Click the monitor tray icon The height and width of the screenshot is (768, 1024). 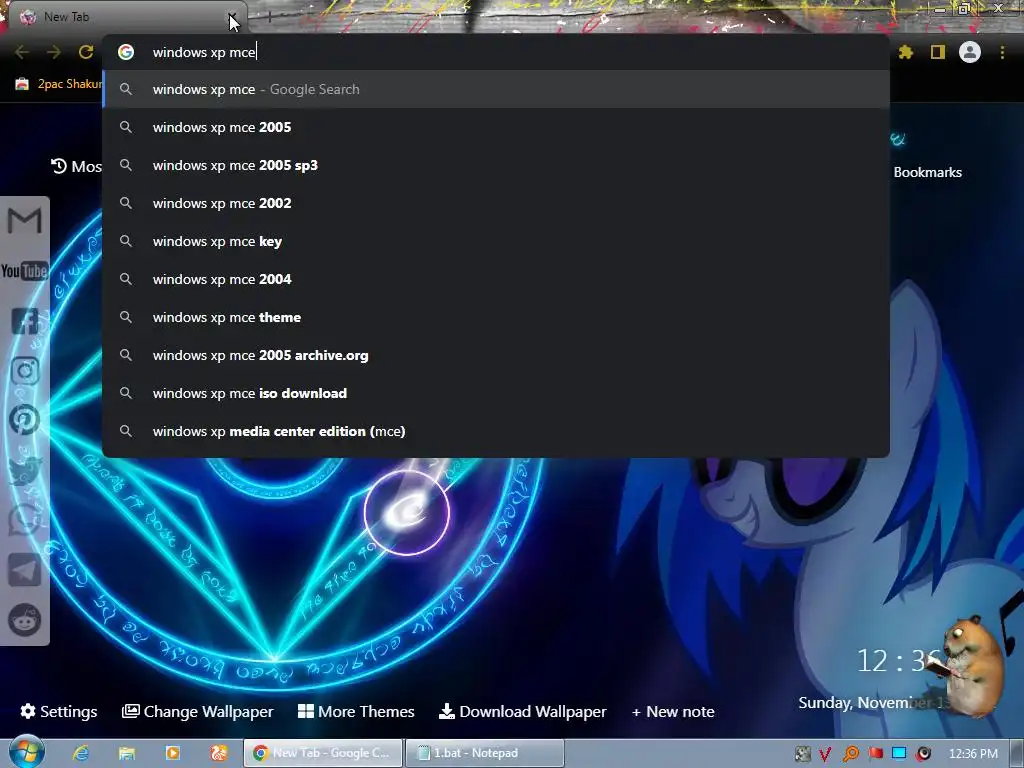click(x=899, y=754)
